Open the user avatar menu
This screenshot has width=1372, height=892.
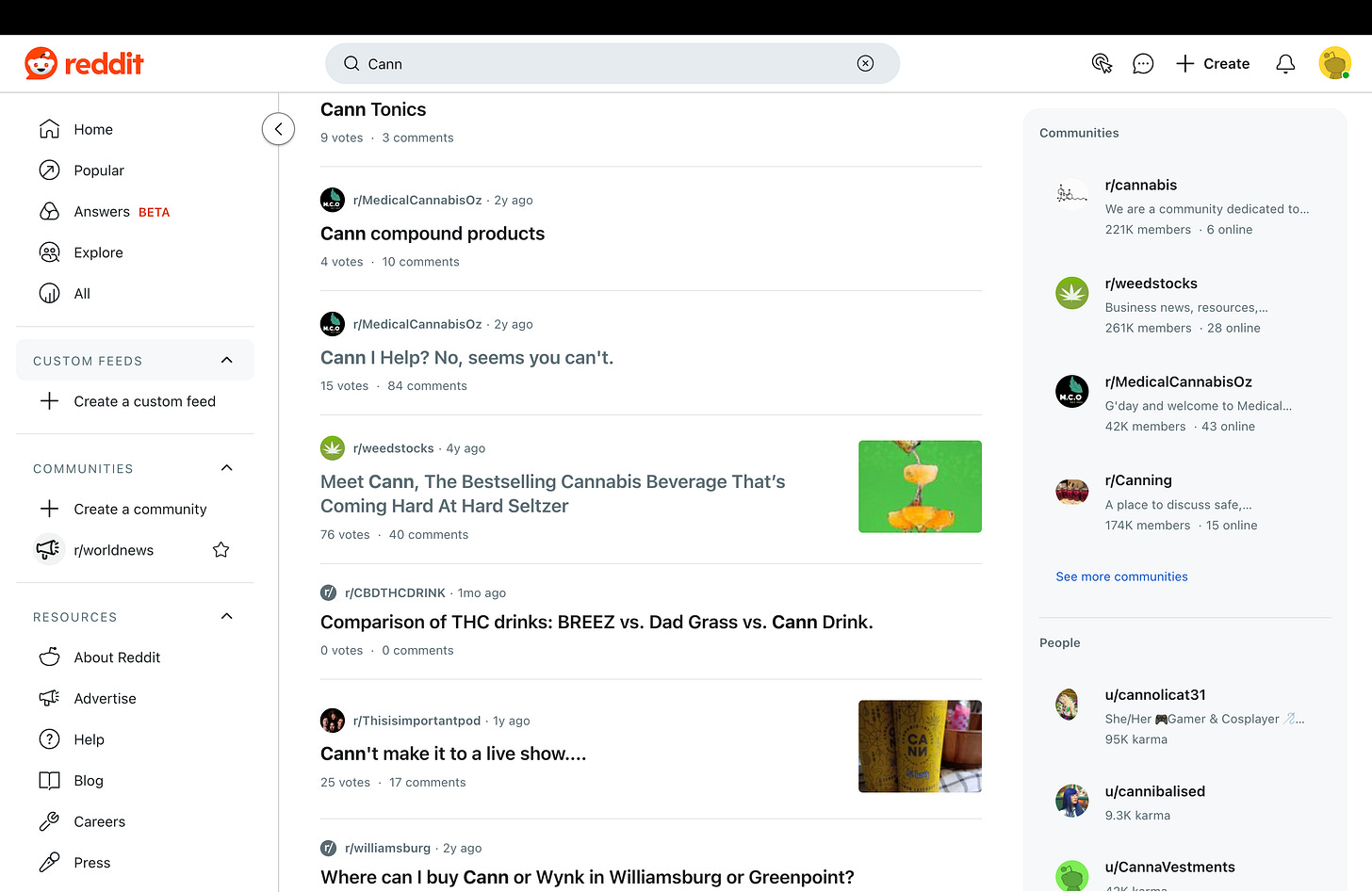tap(1334, 63)
